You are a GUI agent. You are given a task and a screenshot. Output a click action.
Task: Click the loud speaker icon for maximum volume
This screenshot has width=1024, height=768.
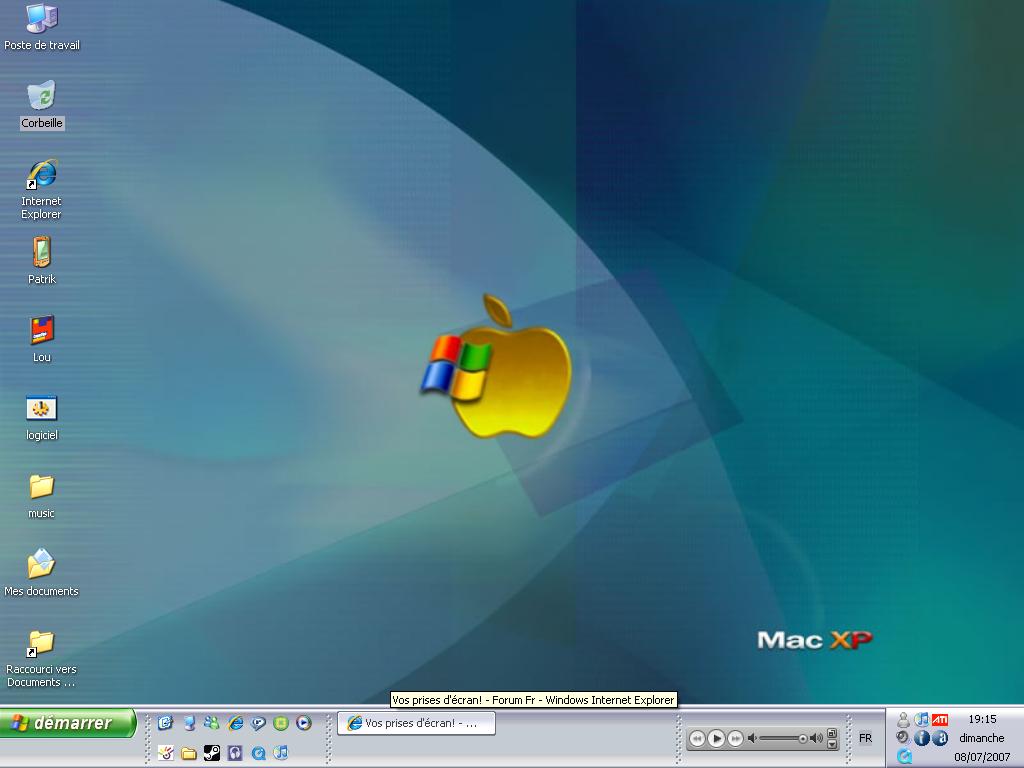(x=816, y=739)
